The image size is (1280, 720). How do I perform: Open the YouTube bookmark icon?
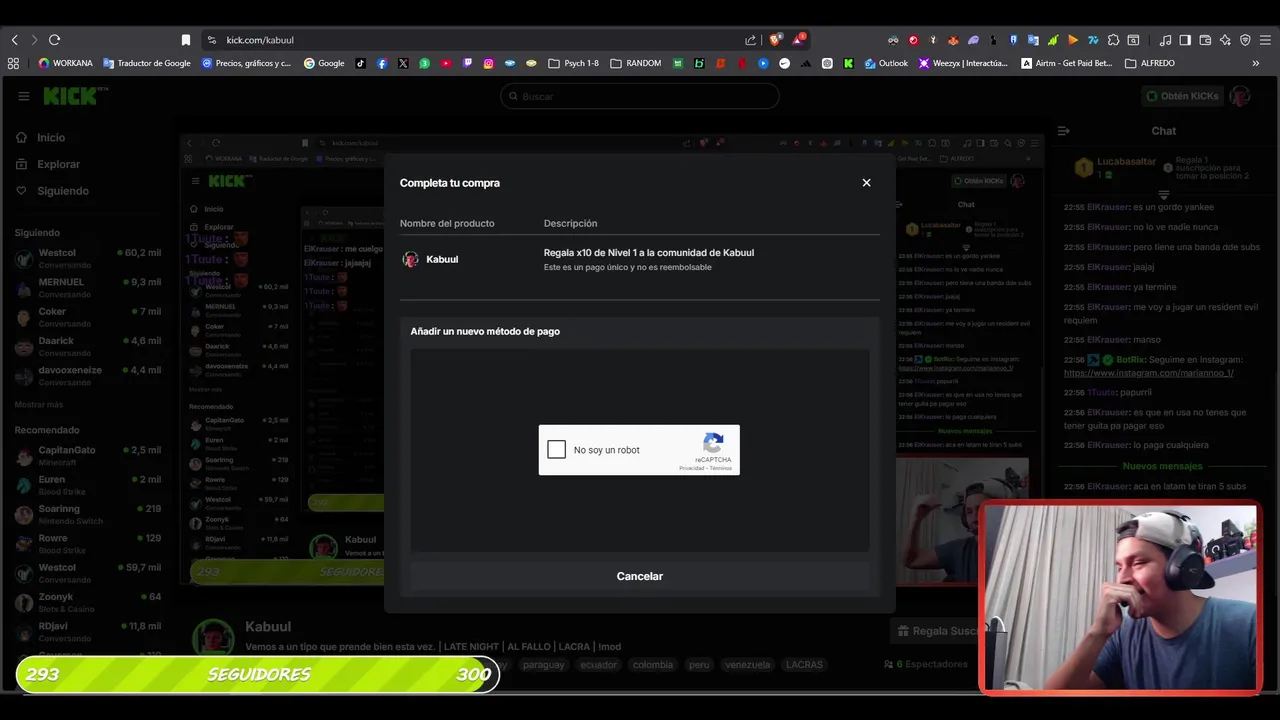446,63
